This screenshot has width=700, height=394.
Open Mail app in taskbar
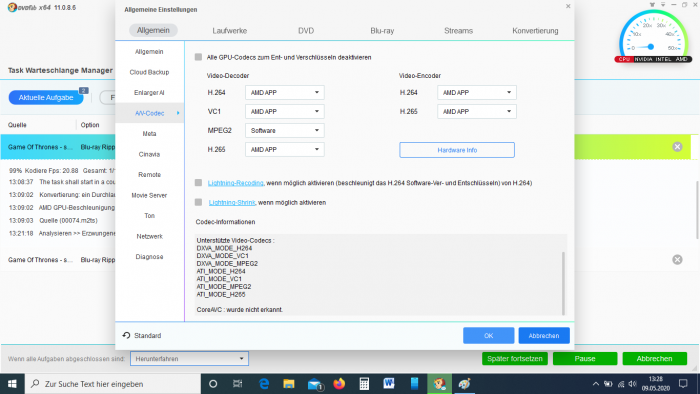tap(315, 384)
